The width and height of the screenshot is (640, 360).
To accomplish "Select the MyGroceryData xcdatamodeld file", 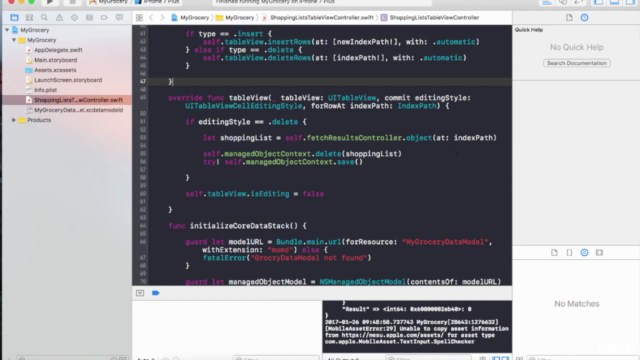I will (x=78, y=110).
